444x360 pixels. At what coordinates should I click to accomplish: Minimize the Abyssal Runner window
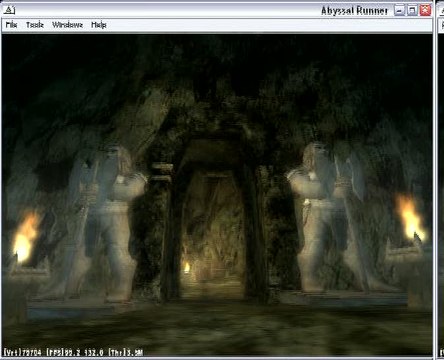[399, 10]
